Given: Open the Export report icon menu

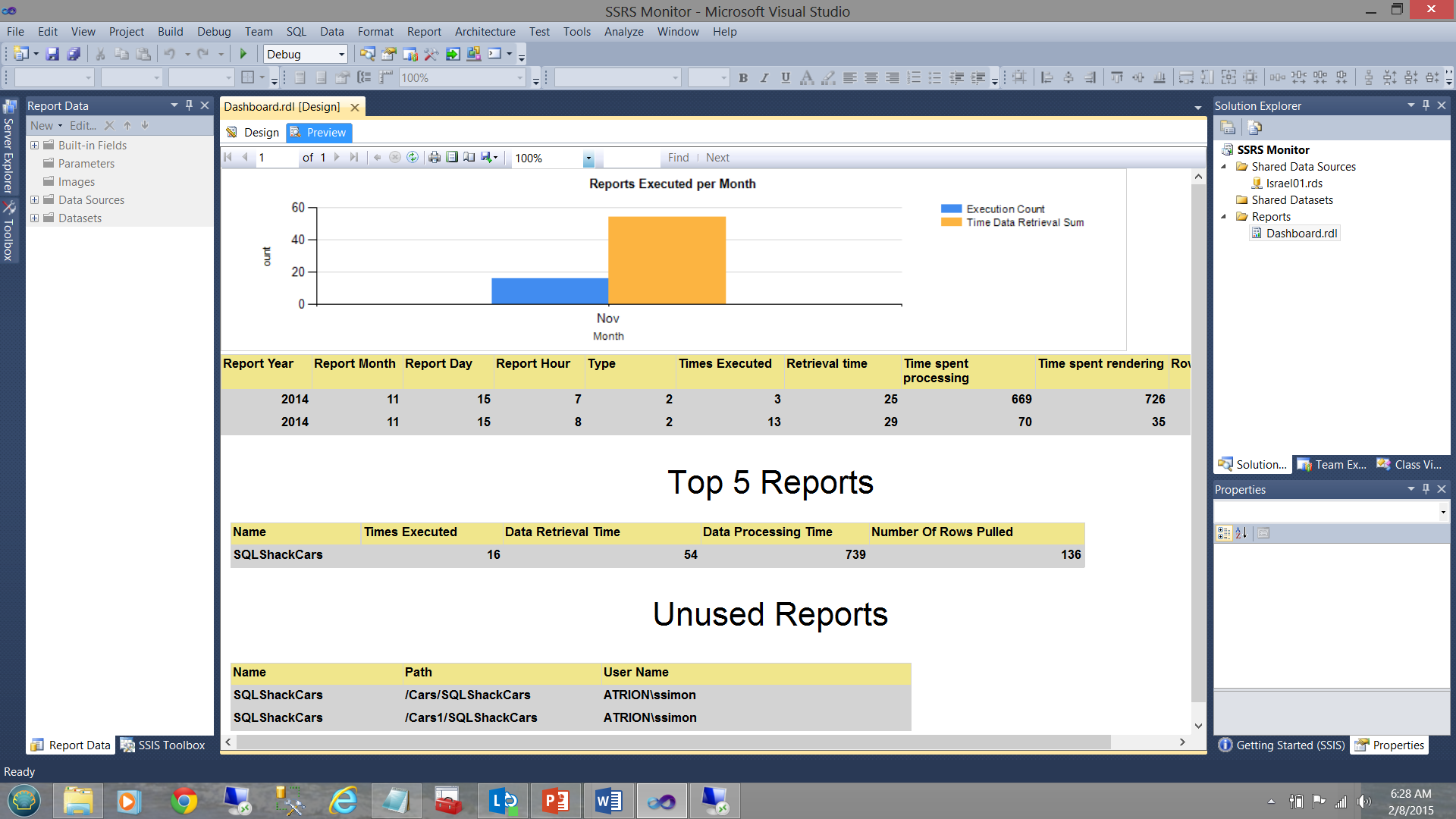Looking at the screenshot, I should 490,157.
